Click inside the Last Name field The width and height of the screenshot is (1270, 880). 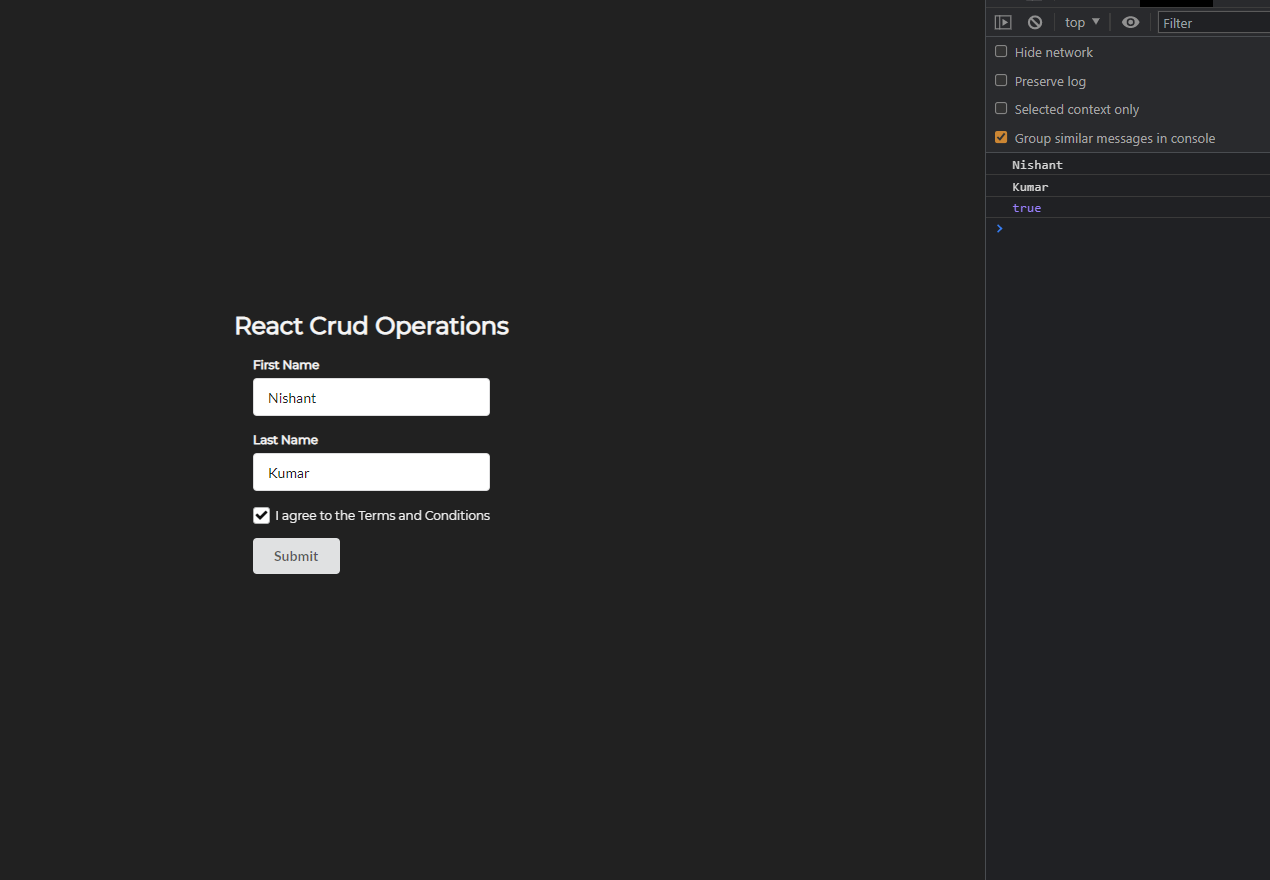pyautogui.click(x=371, y=472)
